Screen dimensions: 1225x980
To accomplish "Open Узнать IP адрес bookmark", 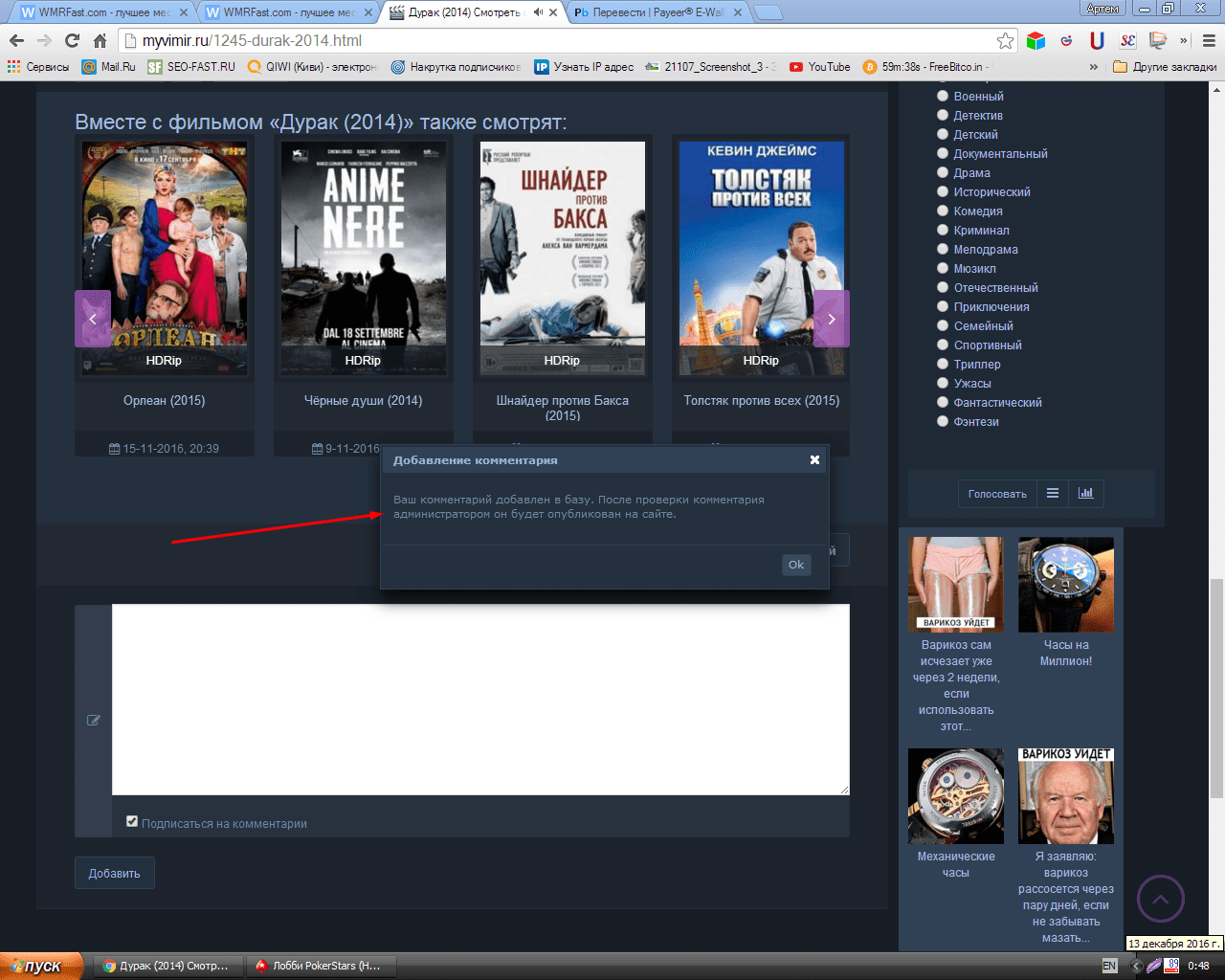I will tap(584, 67).
